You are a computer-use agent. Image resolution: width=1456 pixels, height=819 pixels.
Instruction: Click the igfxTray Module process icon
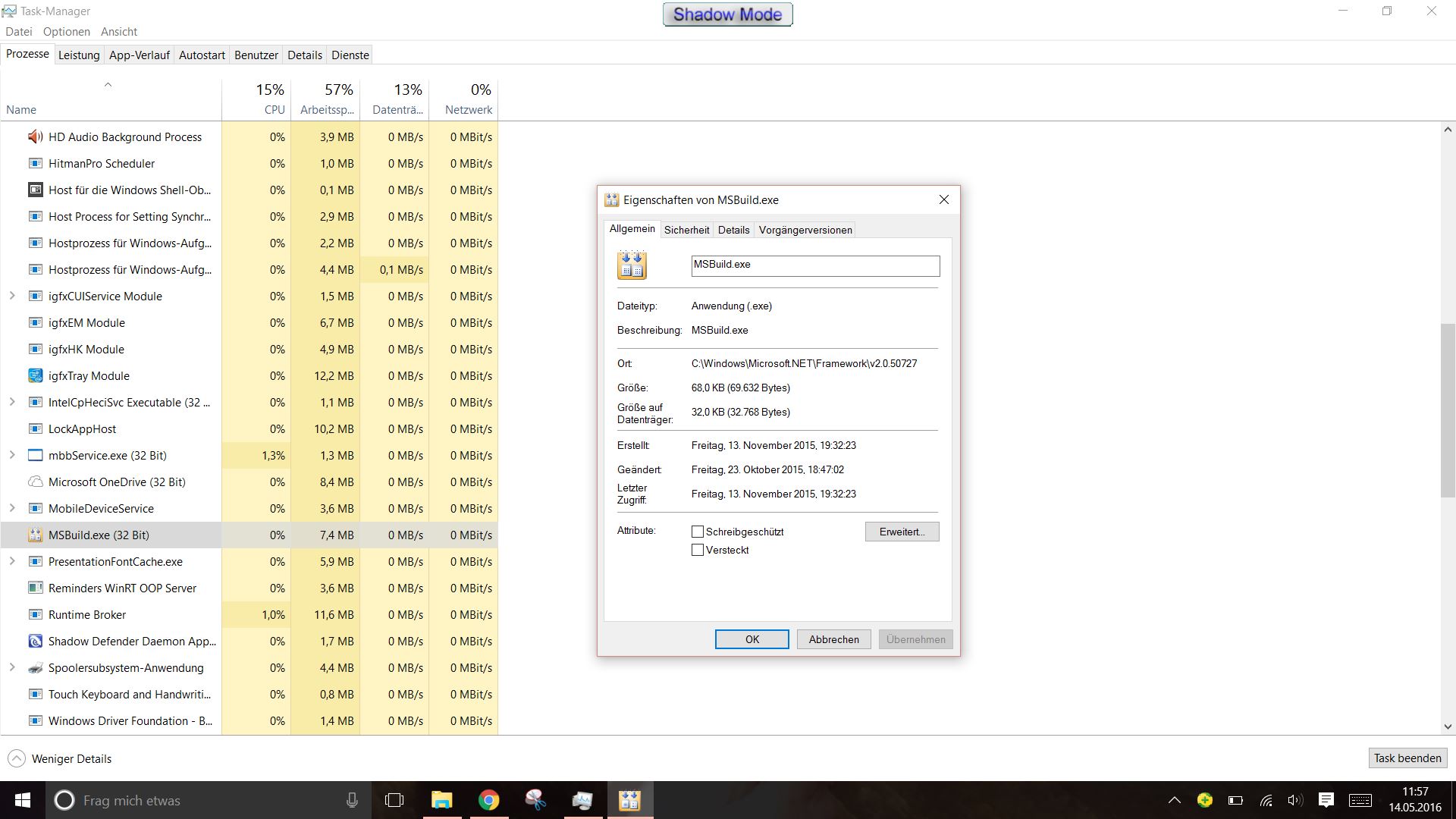point(35,376)
